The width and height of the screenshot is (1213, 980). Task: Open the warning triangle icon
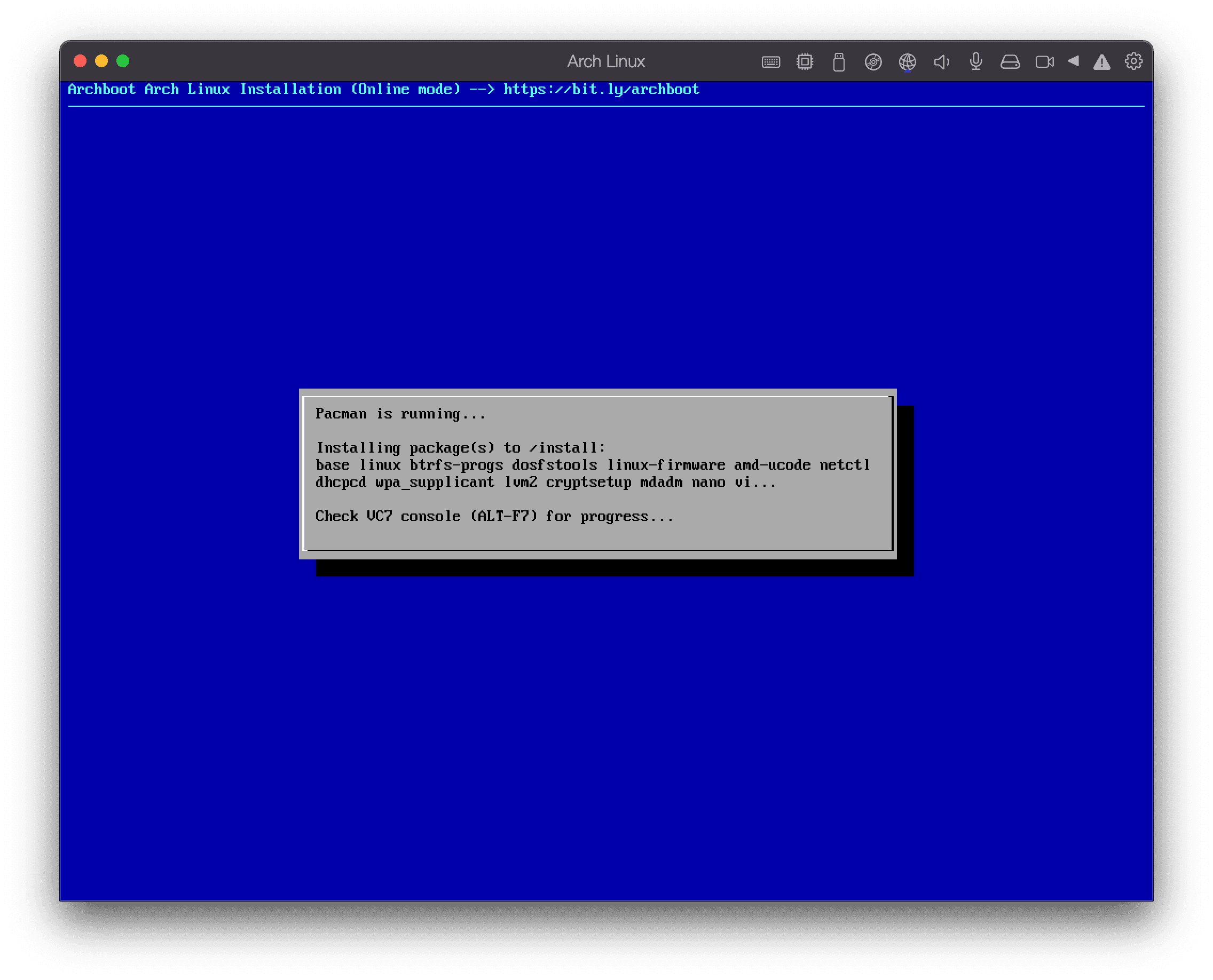click(1101, 62)
